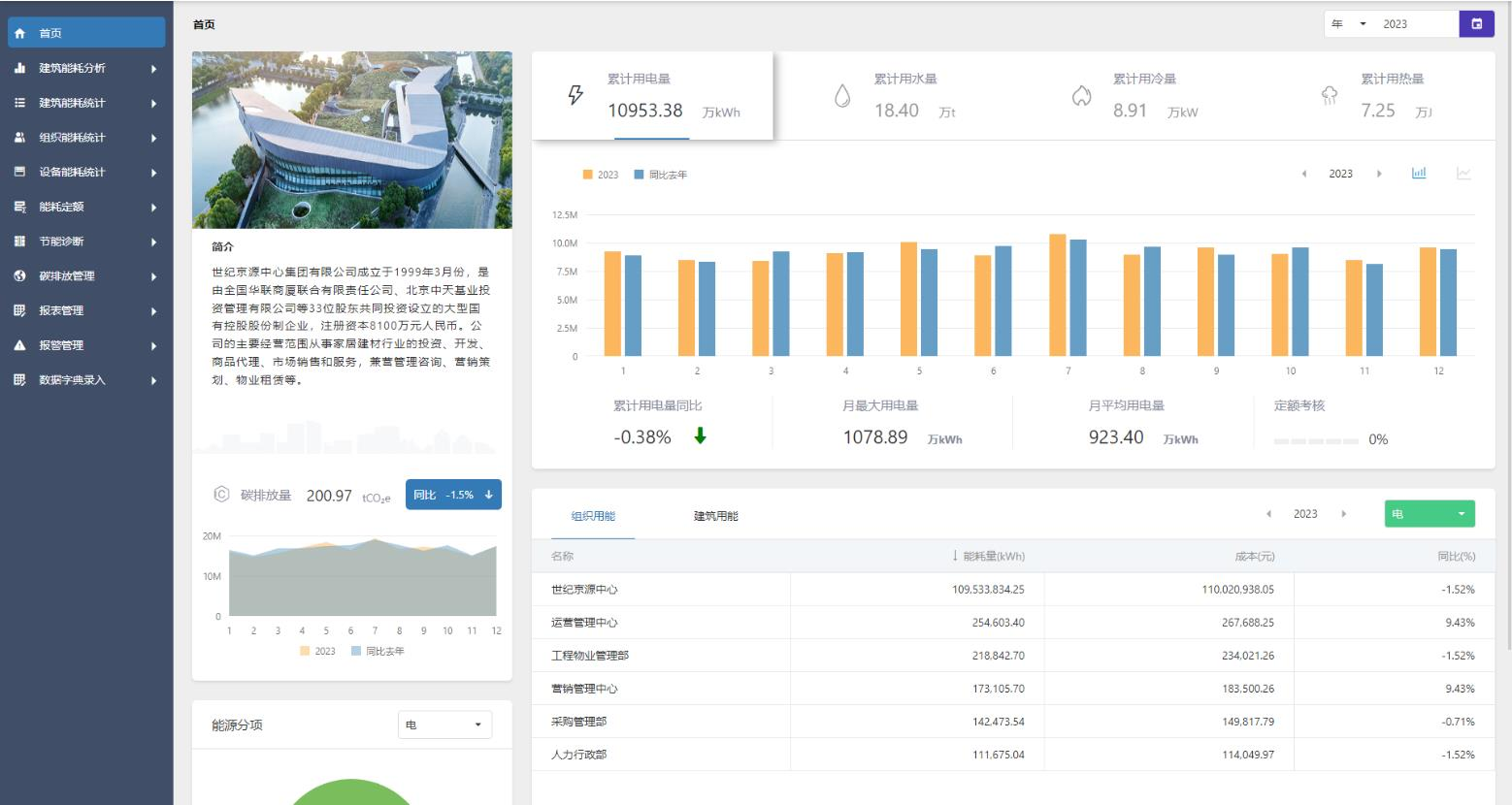This screenshot has height=805, width=1512.
Task: Select the 累计用冷量 summary card
Action: (1134, 96)
